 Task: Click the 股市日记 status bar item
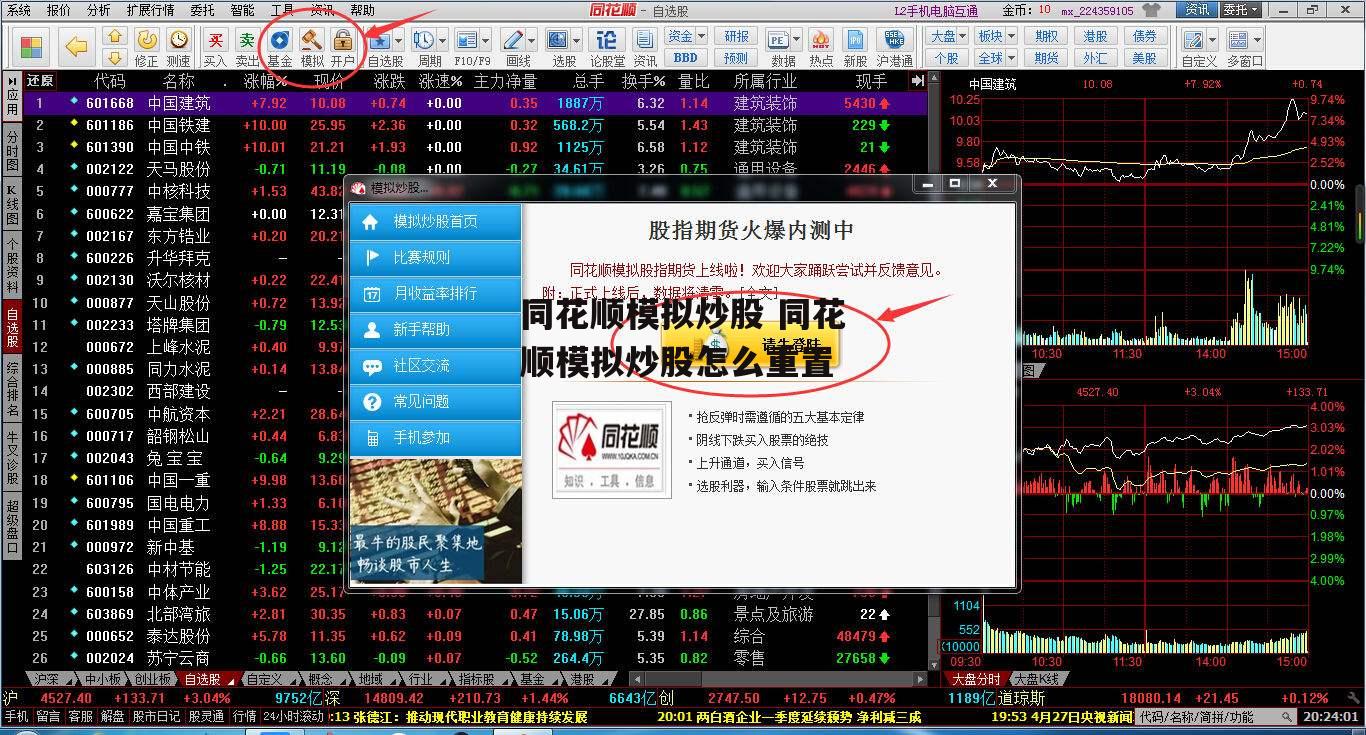click(x=157, y=717)
